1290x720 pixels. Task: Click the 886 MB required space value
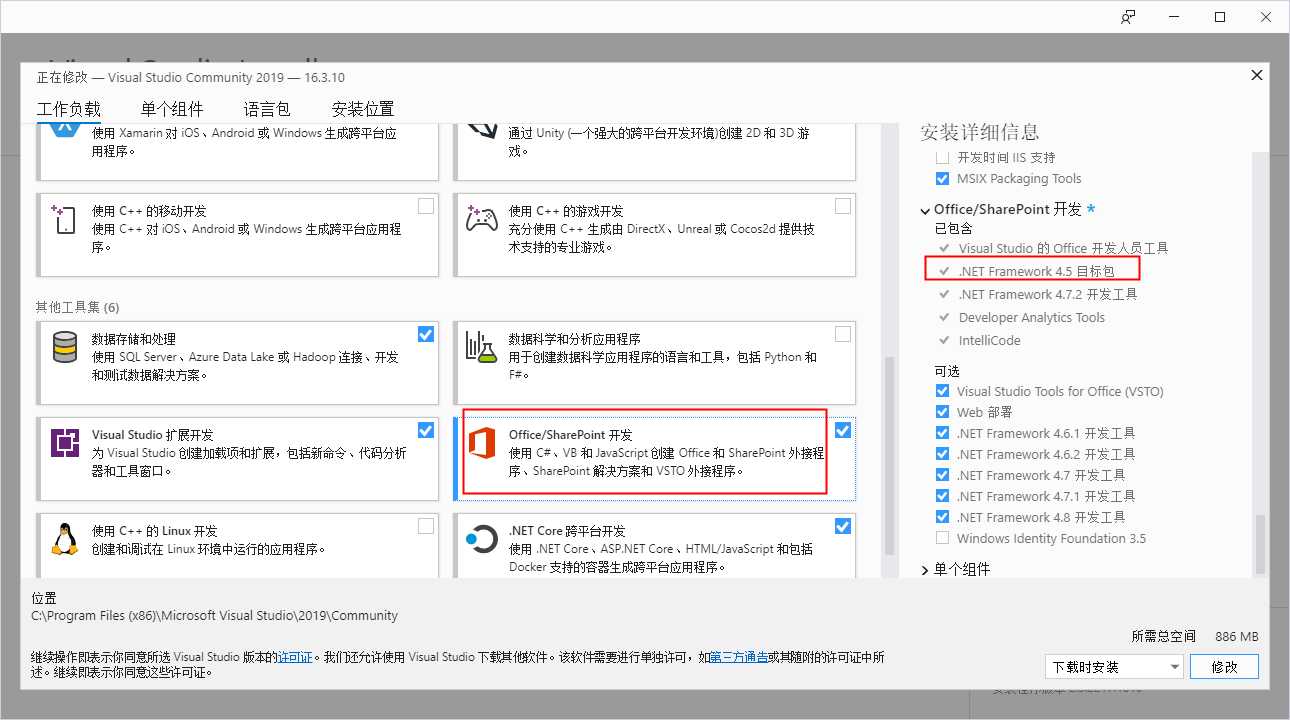click(1237, 636)
